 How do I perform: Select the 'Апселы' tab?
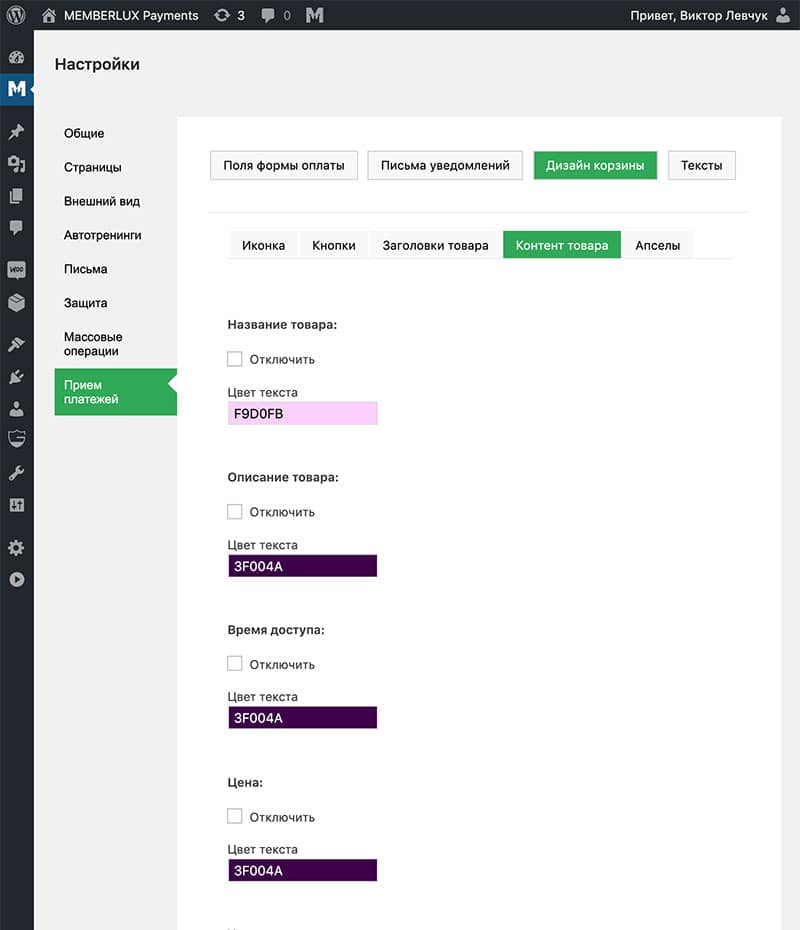(x=657, y=245)
